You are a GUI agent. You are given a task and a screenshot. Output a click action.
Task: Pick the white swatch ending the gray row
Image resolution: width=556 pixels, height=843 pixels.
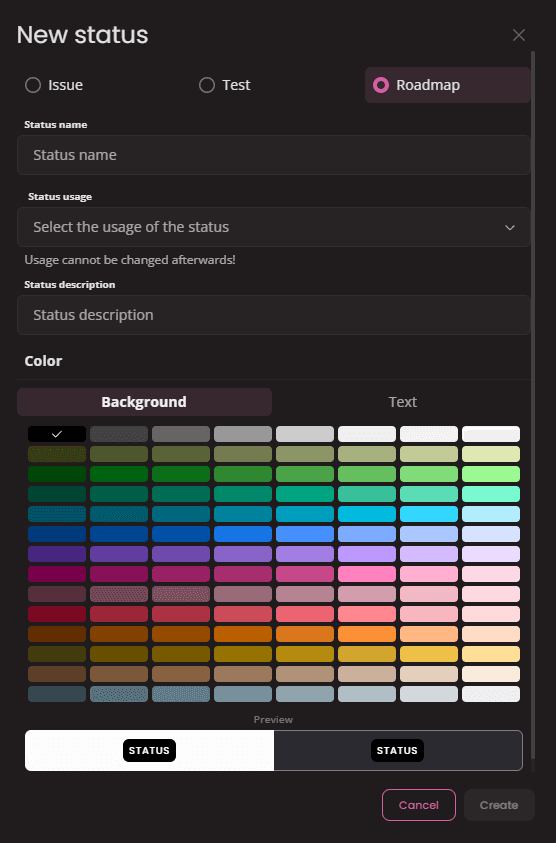tap(491, 434)
